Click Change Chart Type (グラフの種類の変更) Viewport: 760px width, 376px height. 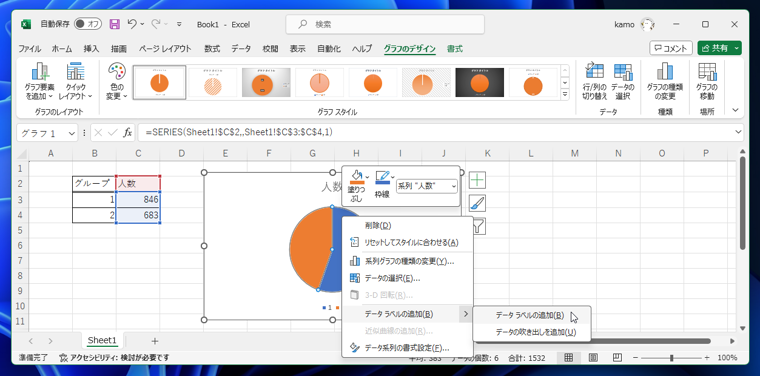pos(664,82)
